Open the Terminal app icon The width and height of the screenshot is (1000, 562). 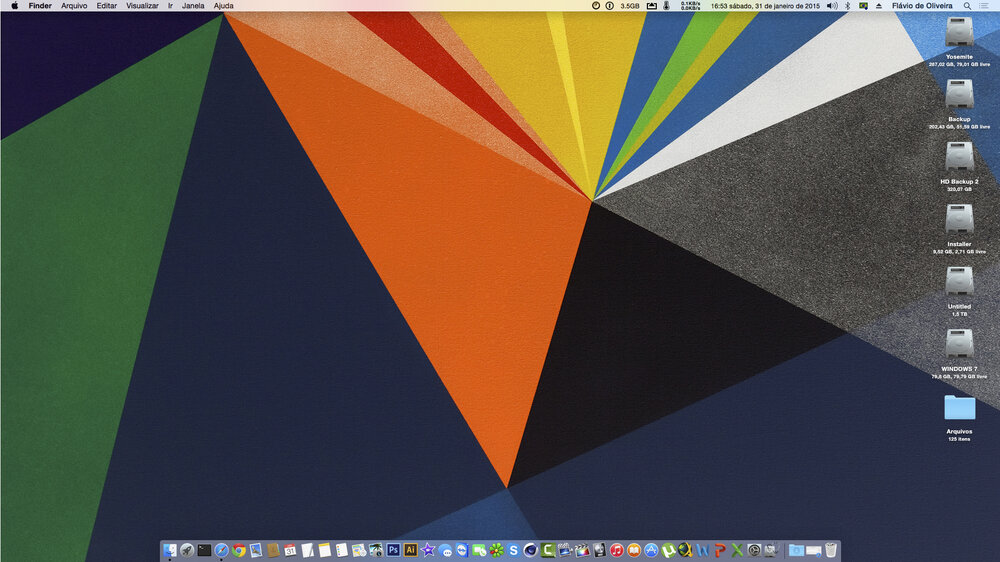(x=204, y=550)
